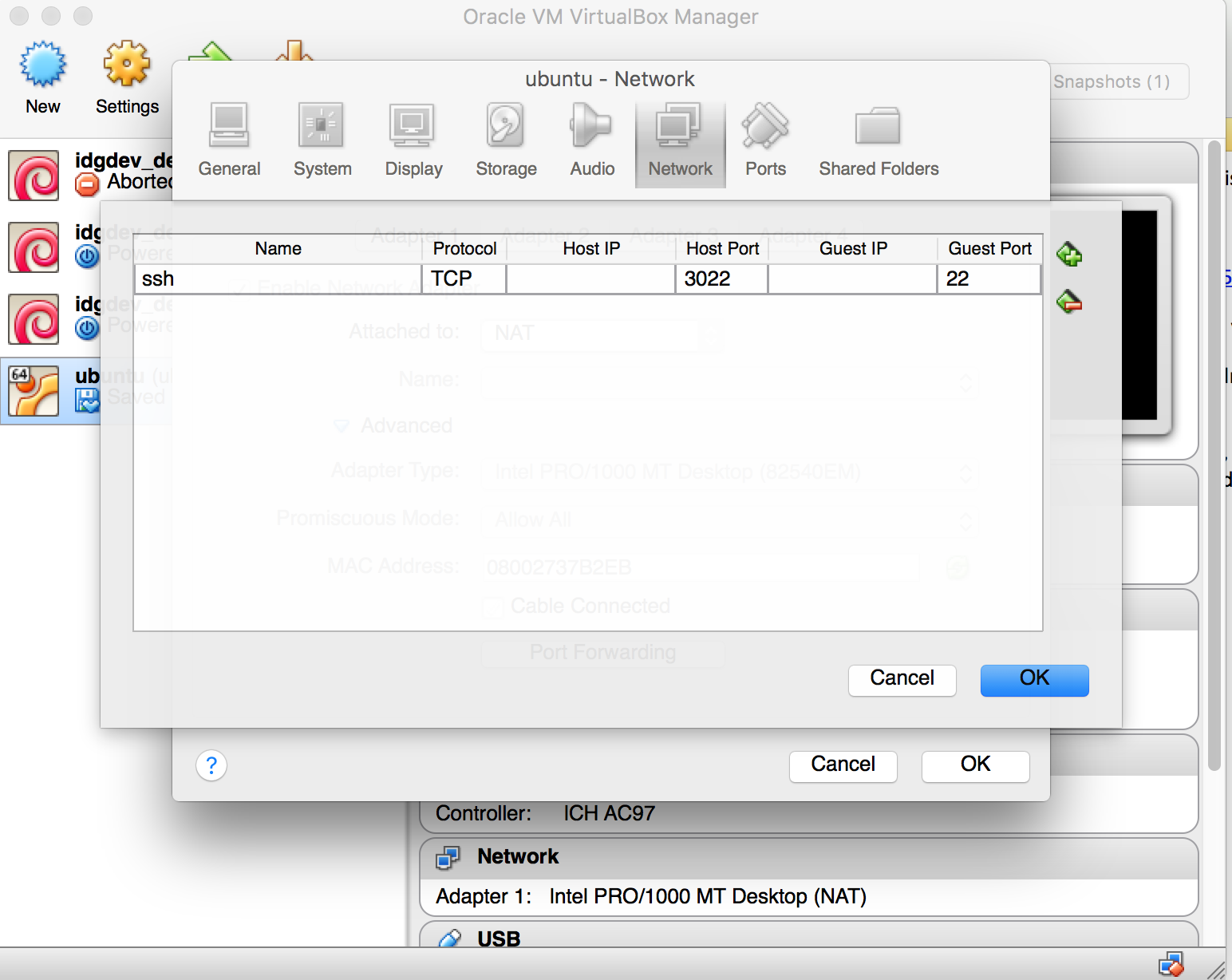Open the Audio settings tab
1232x980 pixels.
point(592,140)
